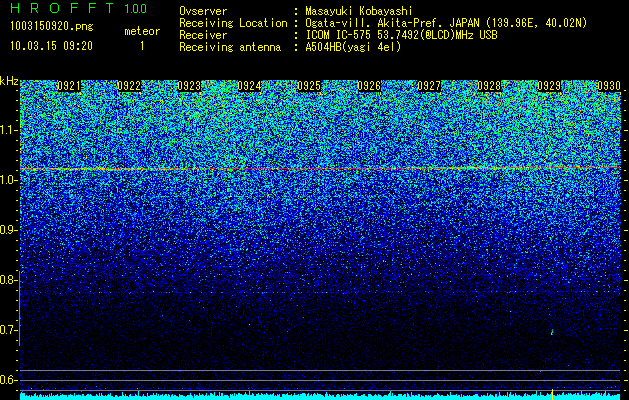Click the 0925 time marker
Screen dimensions: 629x400
(309, 86)
